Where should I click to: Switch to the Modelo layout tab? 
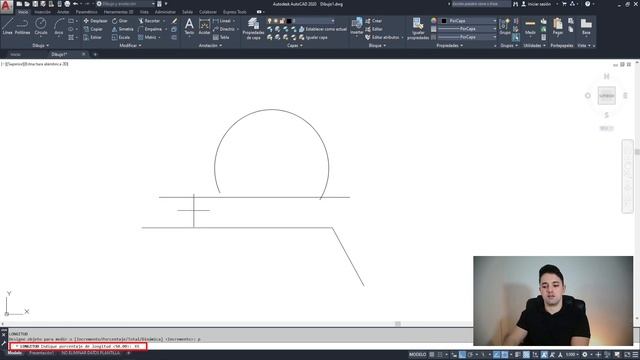tap(15, 353)
